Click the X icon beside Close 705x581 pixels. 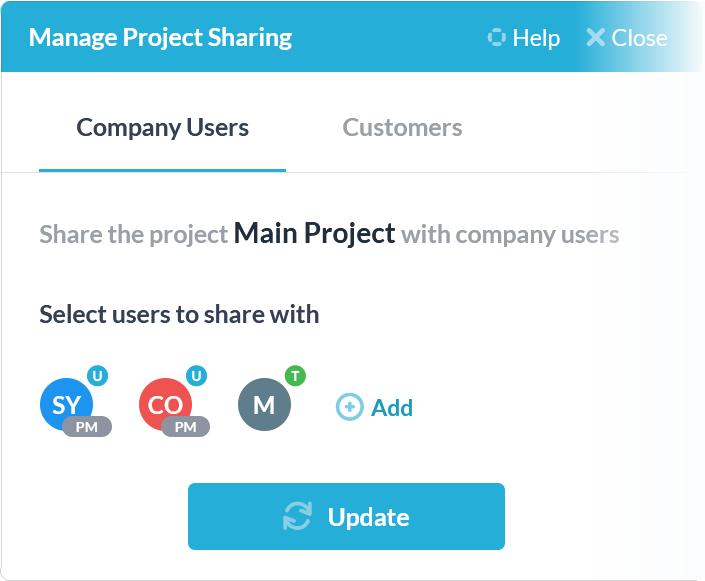point(595,37)
